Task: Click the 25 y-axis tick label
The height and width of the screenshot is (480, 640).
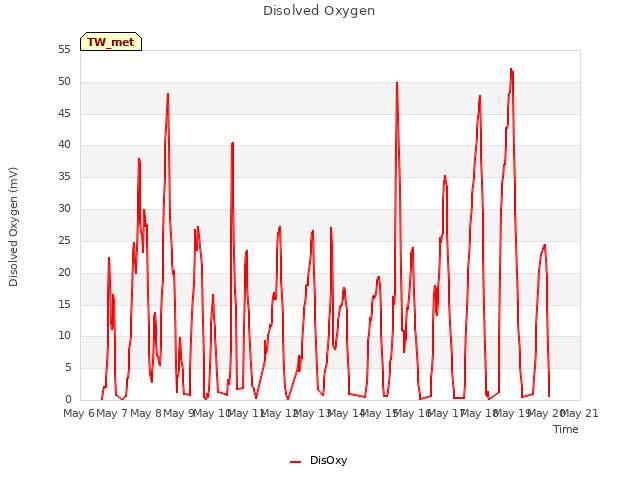Action: point(64,240)
